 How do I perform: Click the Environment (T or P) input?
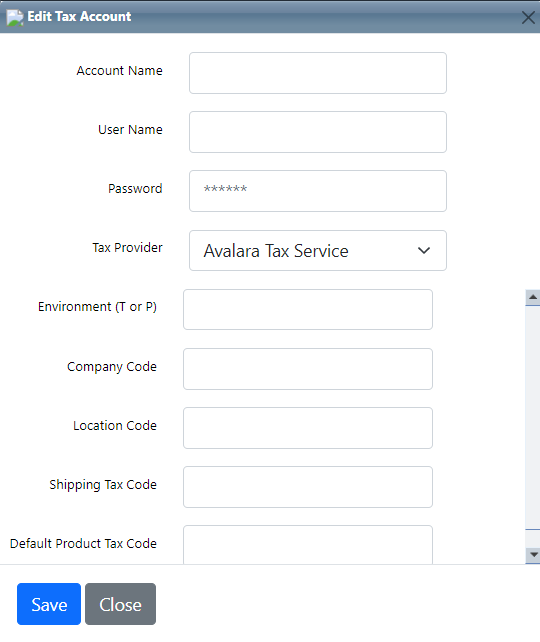click(308, 310)
